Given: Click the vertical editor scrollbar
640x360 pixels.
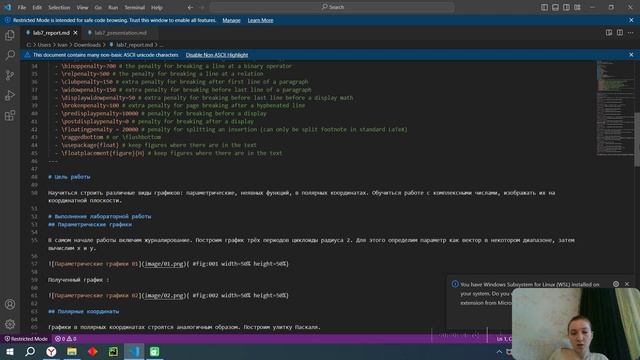Looking at the screenshot, I should click(x=637, y=139).
